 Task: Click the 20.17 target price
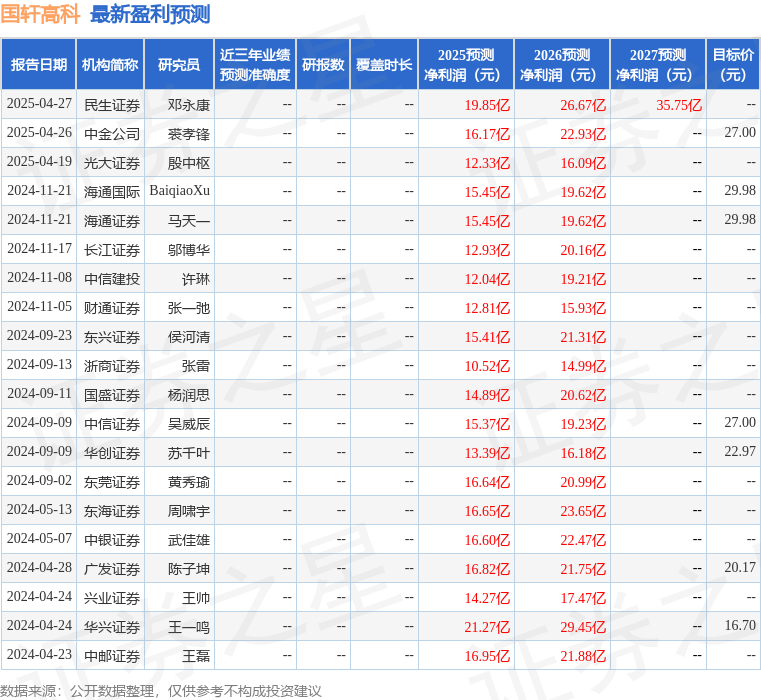740,567
